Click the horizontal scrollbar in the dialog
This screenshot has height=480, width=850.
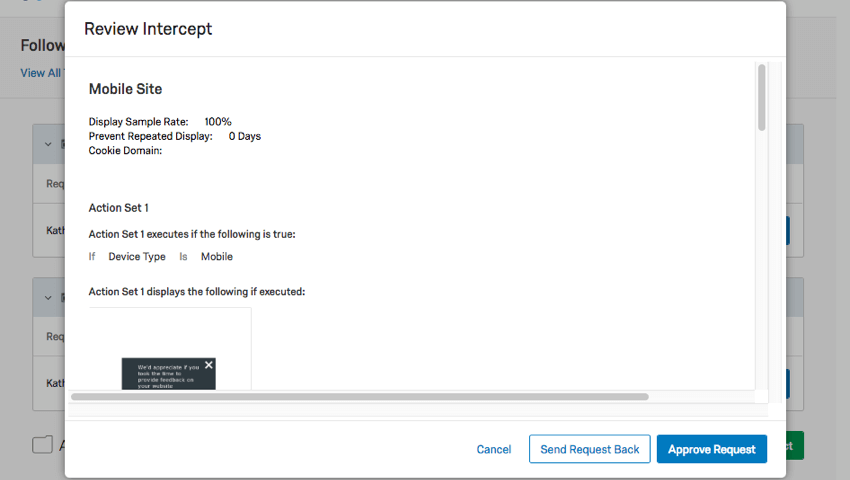pos(360,396)
